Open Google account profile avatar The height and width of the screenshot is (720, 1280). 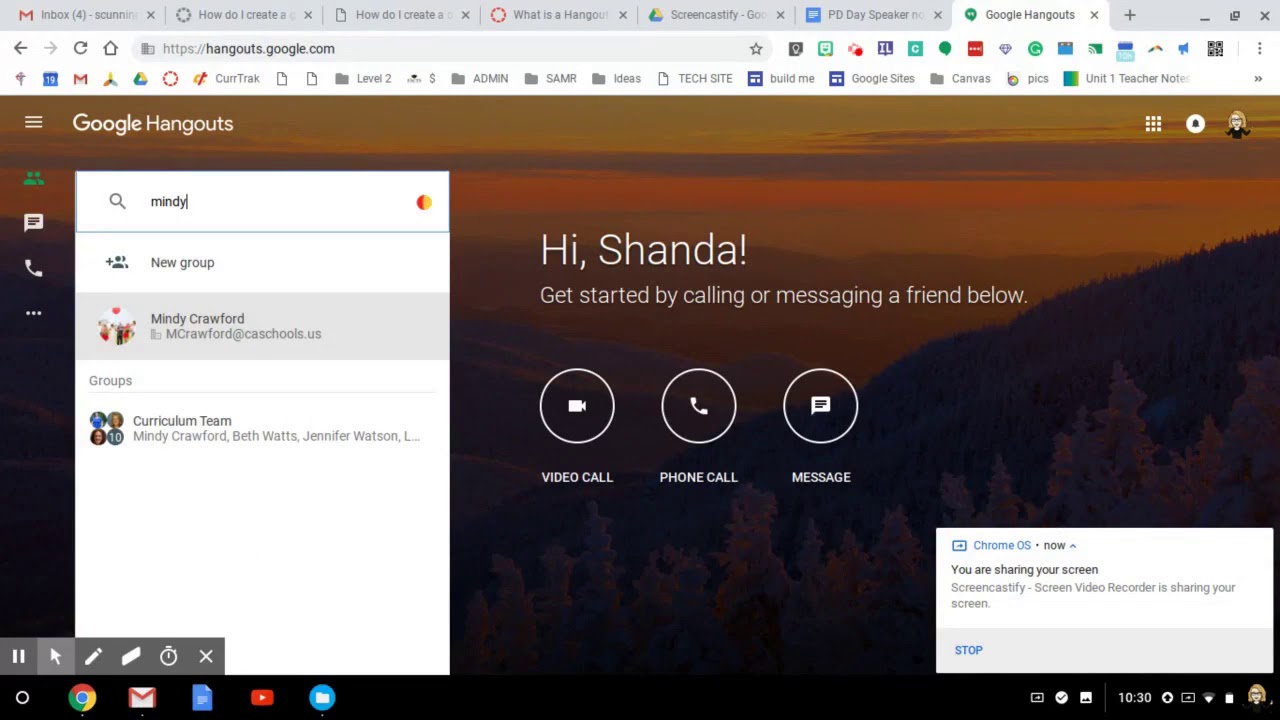click(1237, 124)
